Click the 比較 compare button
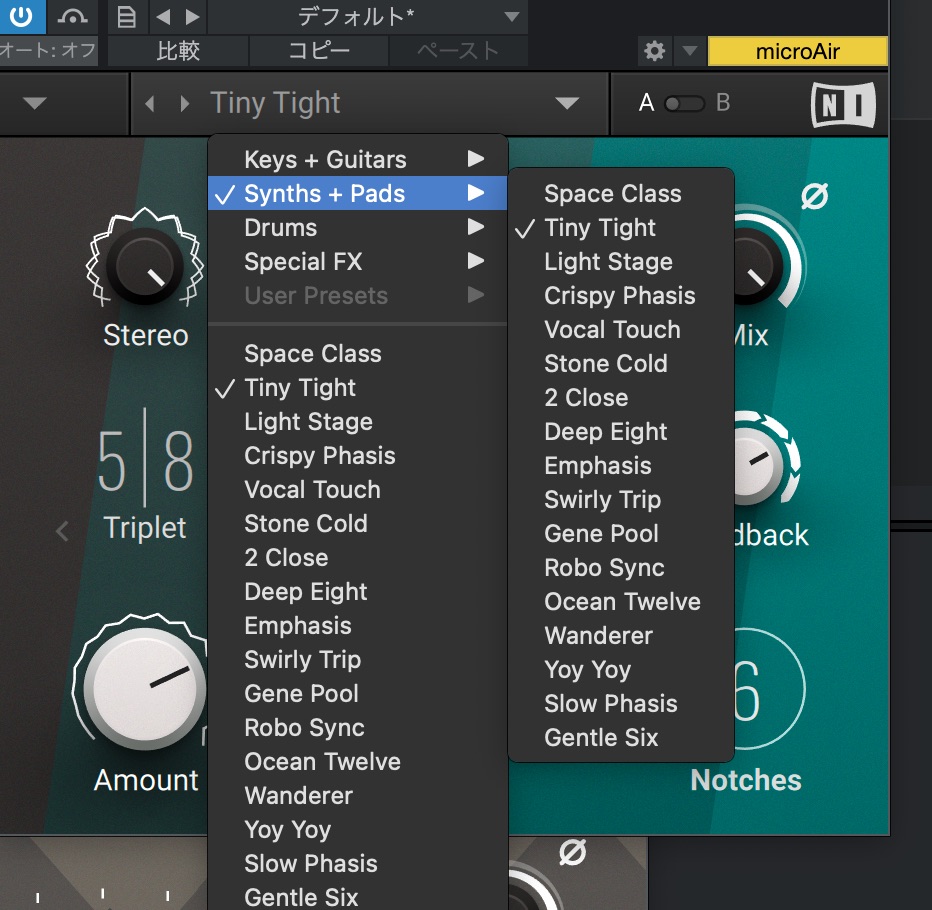The width and height of the screenshot is (932, 910). pos(179,51)
